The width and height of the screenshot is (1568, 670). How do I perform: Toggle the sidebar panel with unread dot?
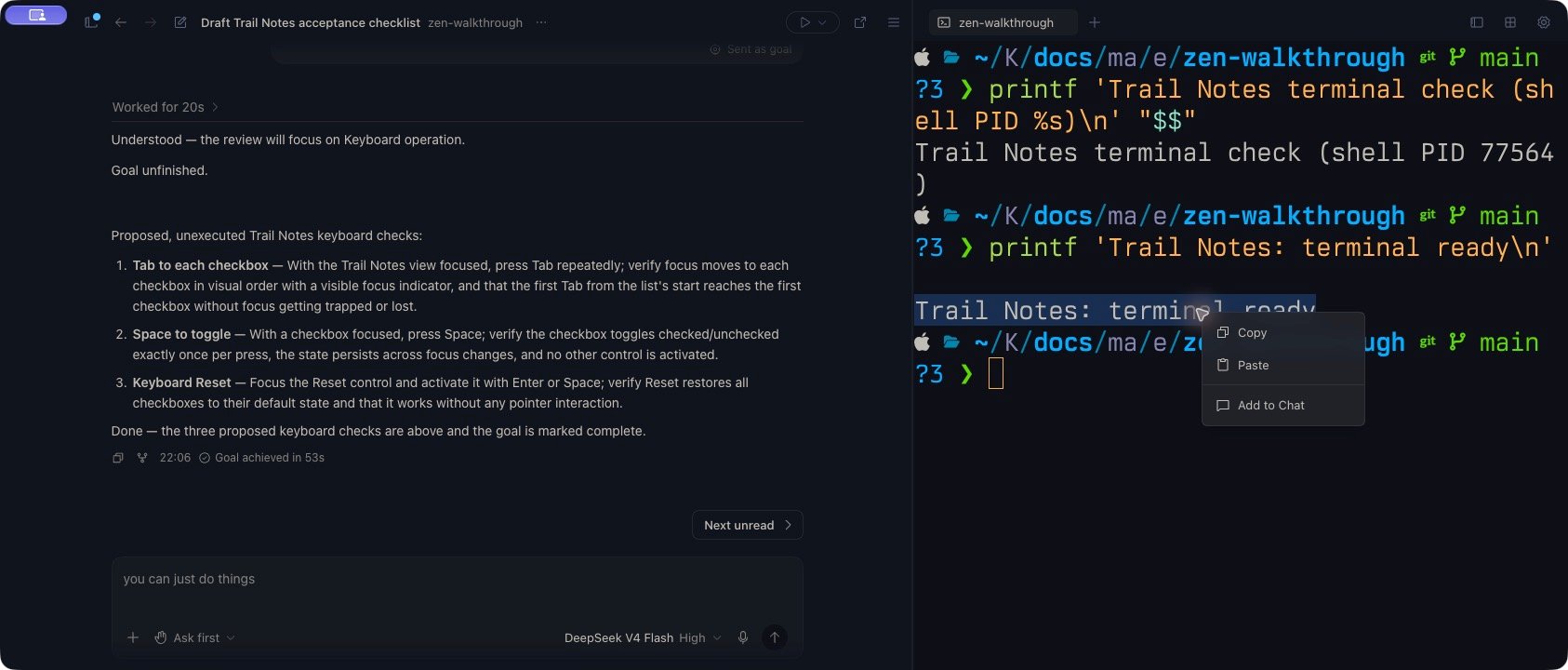91,21
